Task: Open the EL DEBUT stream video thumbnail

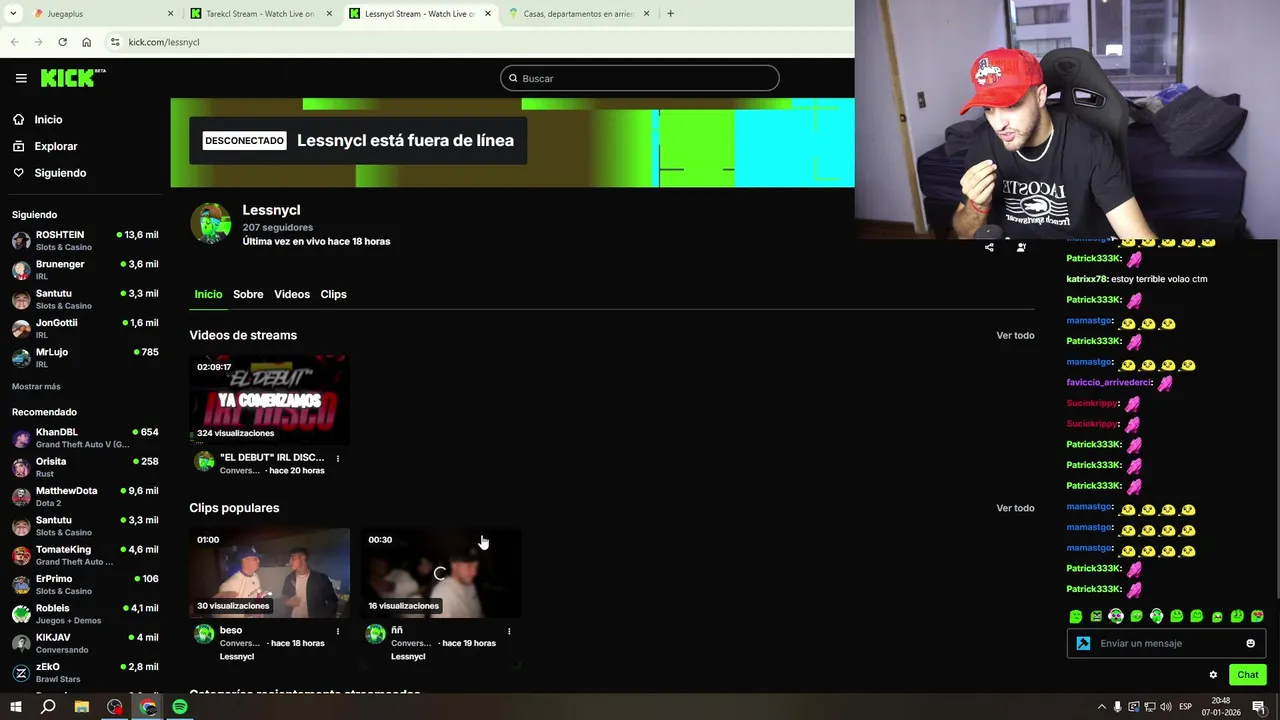Action: pyautogui.click(x=270, y=400)
